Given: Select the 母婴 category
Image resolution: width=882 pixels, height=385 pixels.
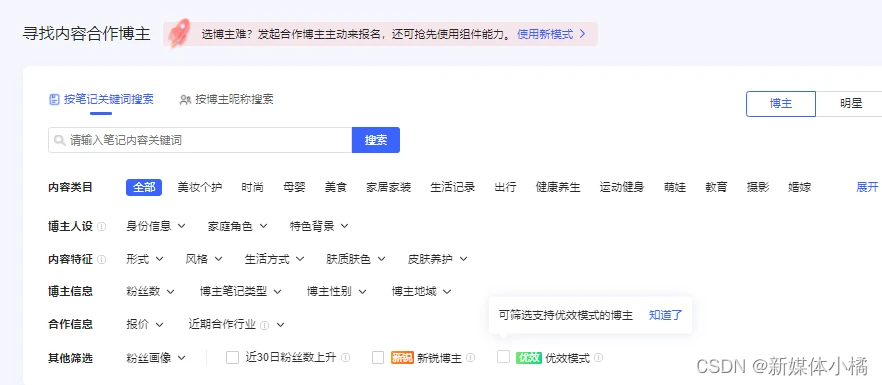Looking at the screenshot, I should pos(294,187).
